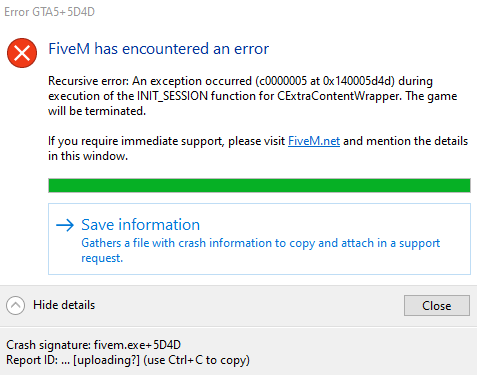Image resolution: width=477 pixels, height=375 pixels.
Task: Click the Gathers a file with crash information description
Action: [260, 250]
